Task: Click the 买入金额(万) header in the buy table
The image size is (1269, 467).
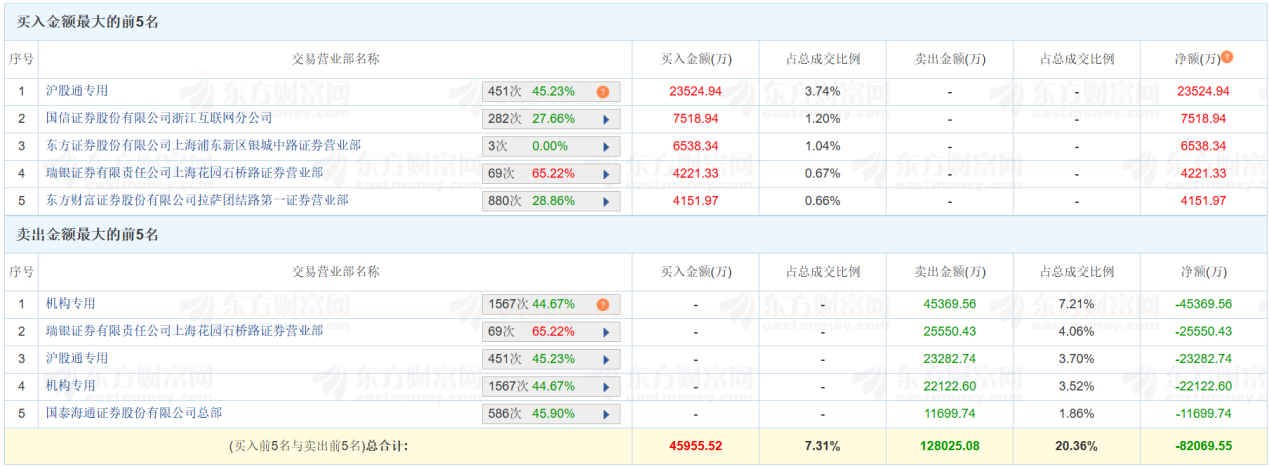Action: tap(696, 59)
